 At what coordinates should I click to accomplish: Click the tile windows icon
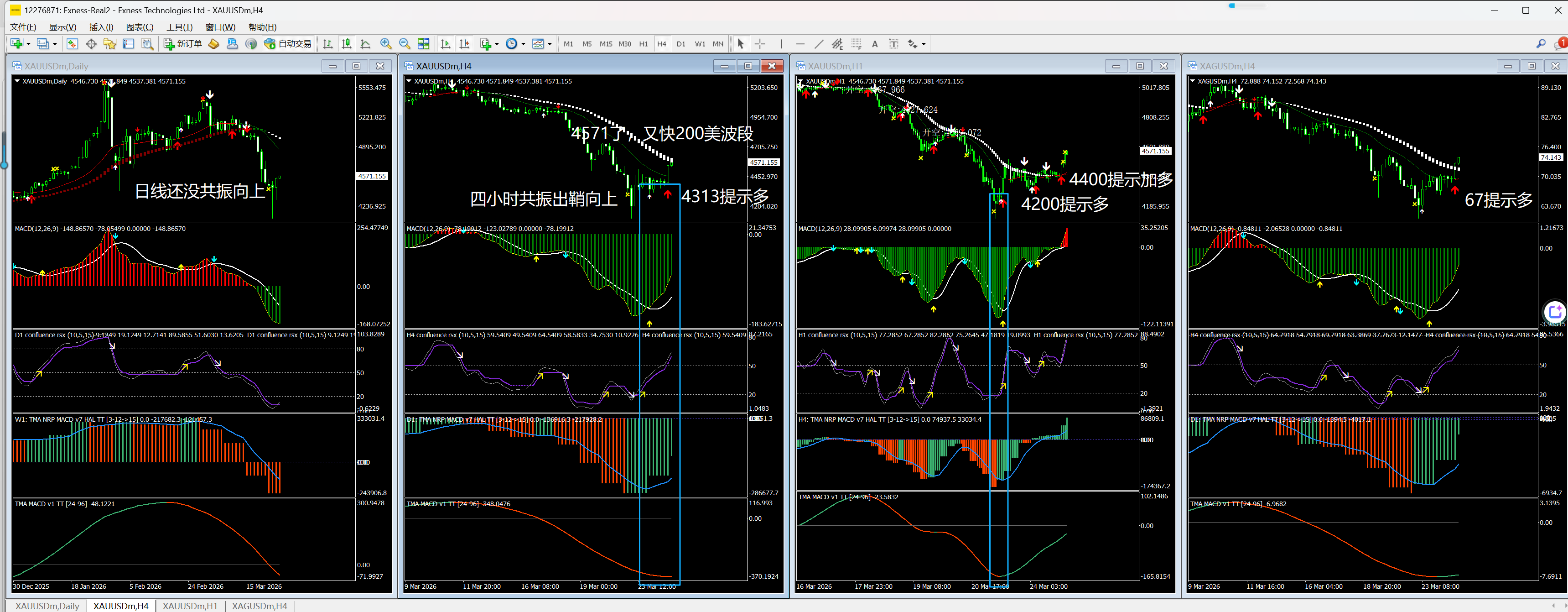pyautogui.click(x=424, y=44)
